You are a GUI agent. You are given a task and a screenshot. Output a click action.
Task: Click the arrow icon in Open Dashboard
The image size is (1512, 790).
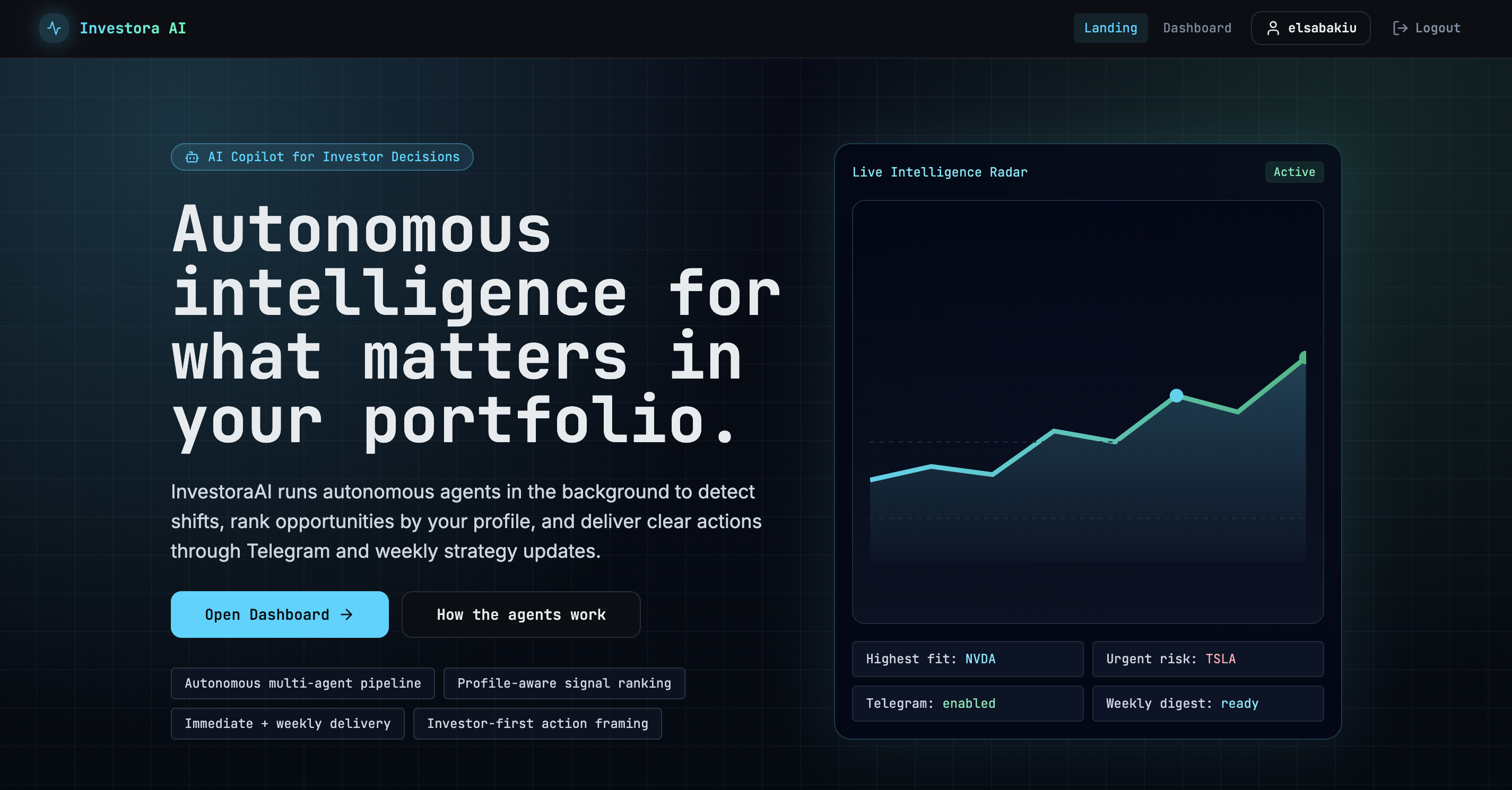[347, 614]
